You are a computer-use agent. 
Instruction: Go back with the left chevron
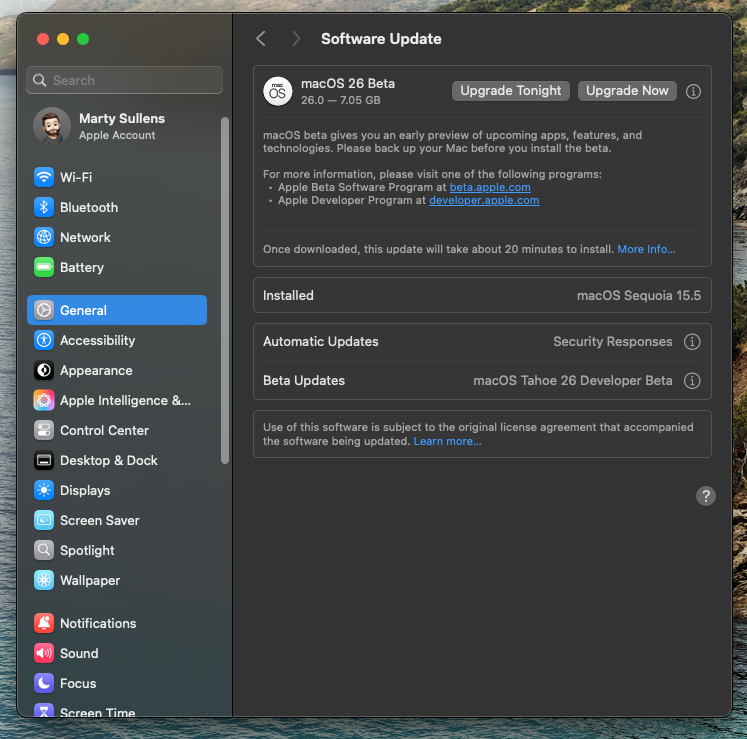click(x=261, y=39)
